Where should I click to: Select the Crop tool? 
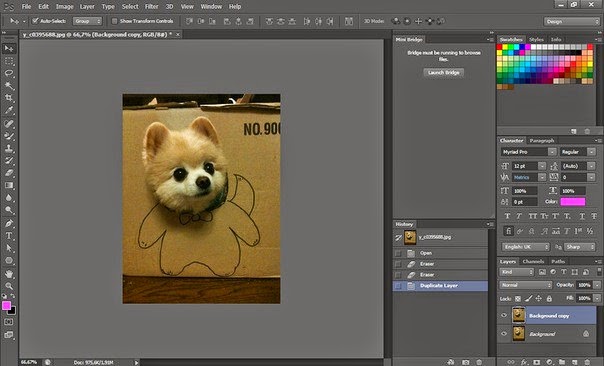pyautogui.click(x=9, y=98)
